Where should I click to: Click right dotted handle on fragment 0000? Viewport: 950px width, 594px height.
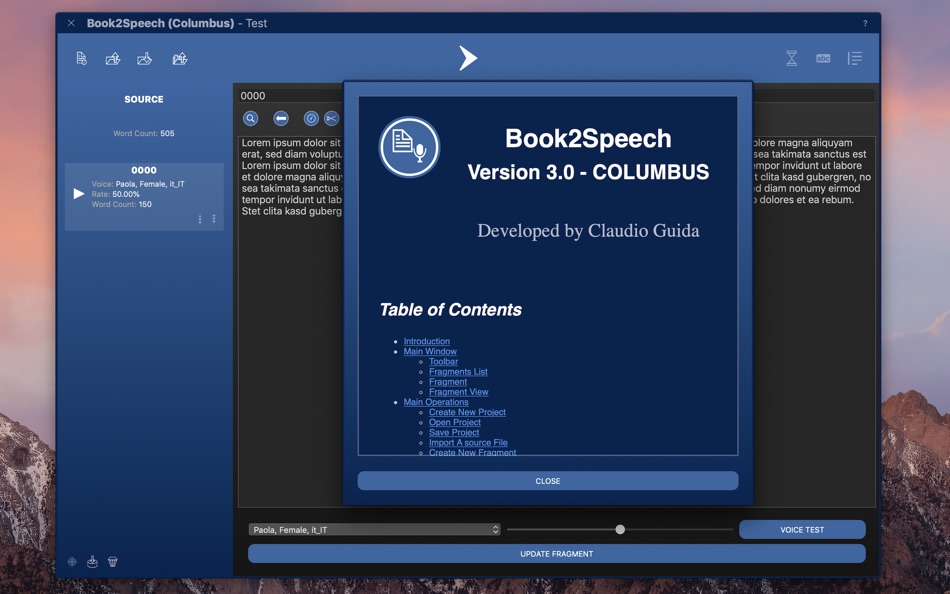(214, 218)
